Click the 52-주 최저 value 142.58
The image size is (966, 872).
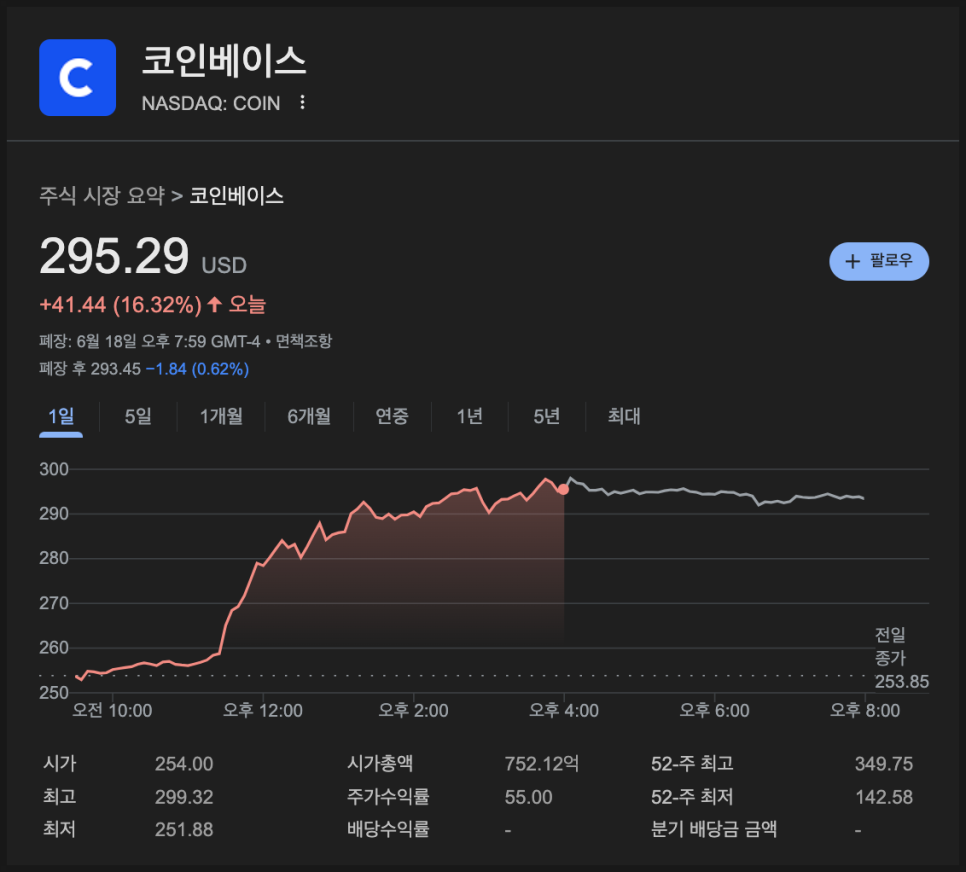click(883, 797)
